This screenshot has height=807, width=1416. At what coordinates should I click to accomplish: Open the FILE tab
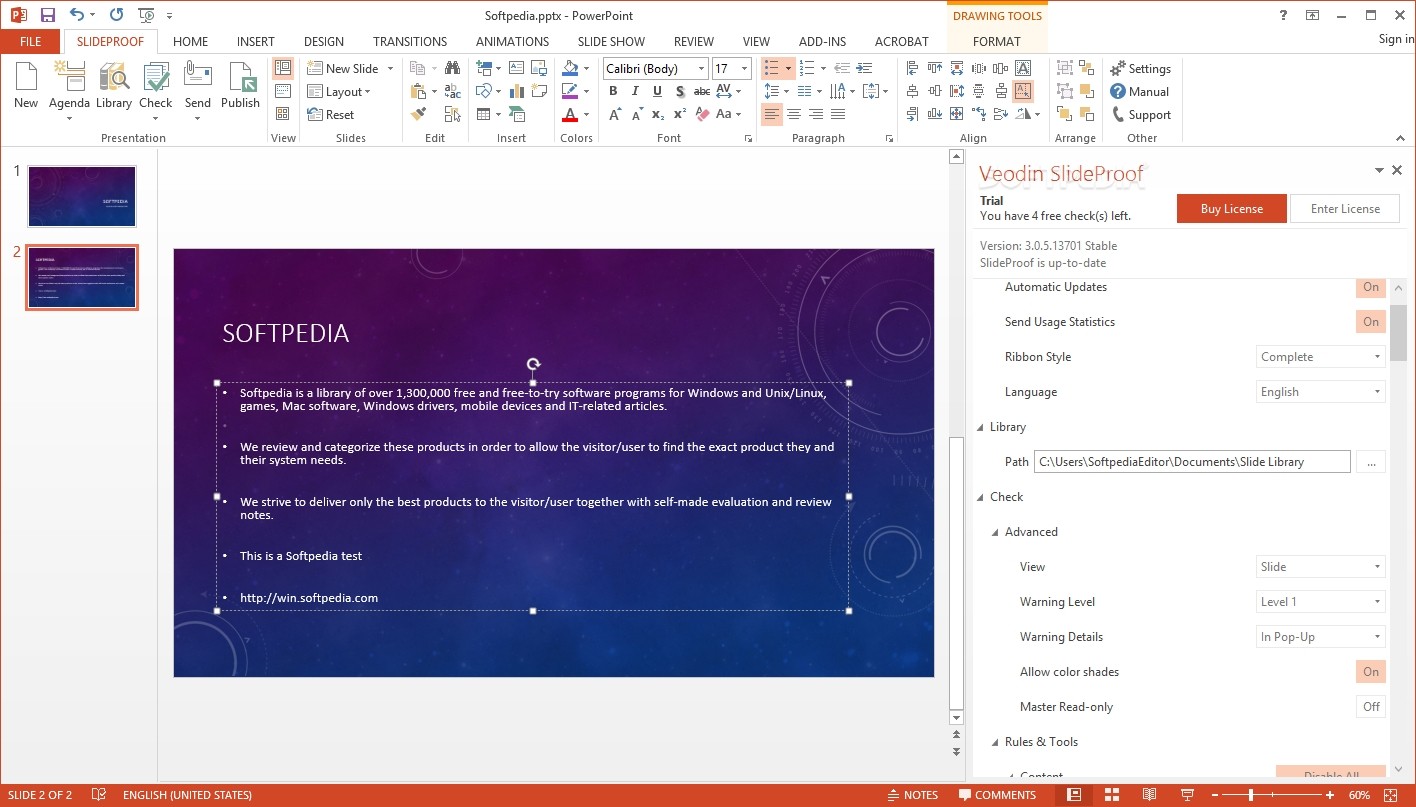pos(30,42)
